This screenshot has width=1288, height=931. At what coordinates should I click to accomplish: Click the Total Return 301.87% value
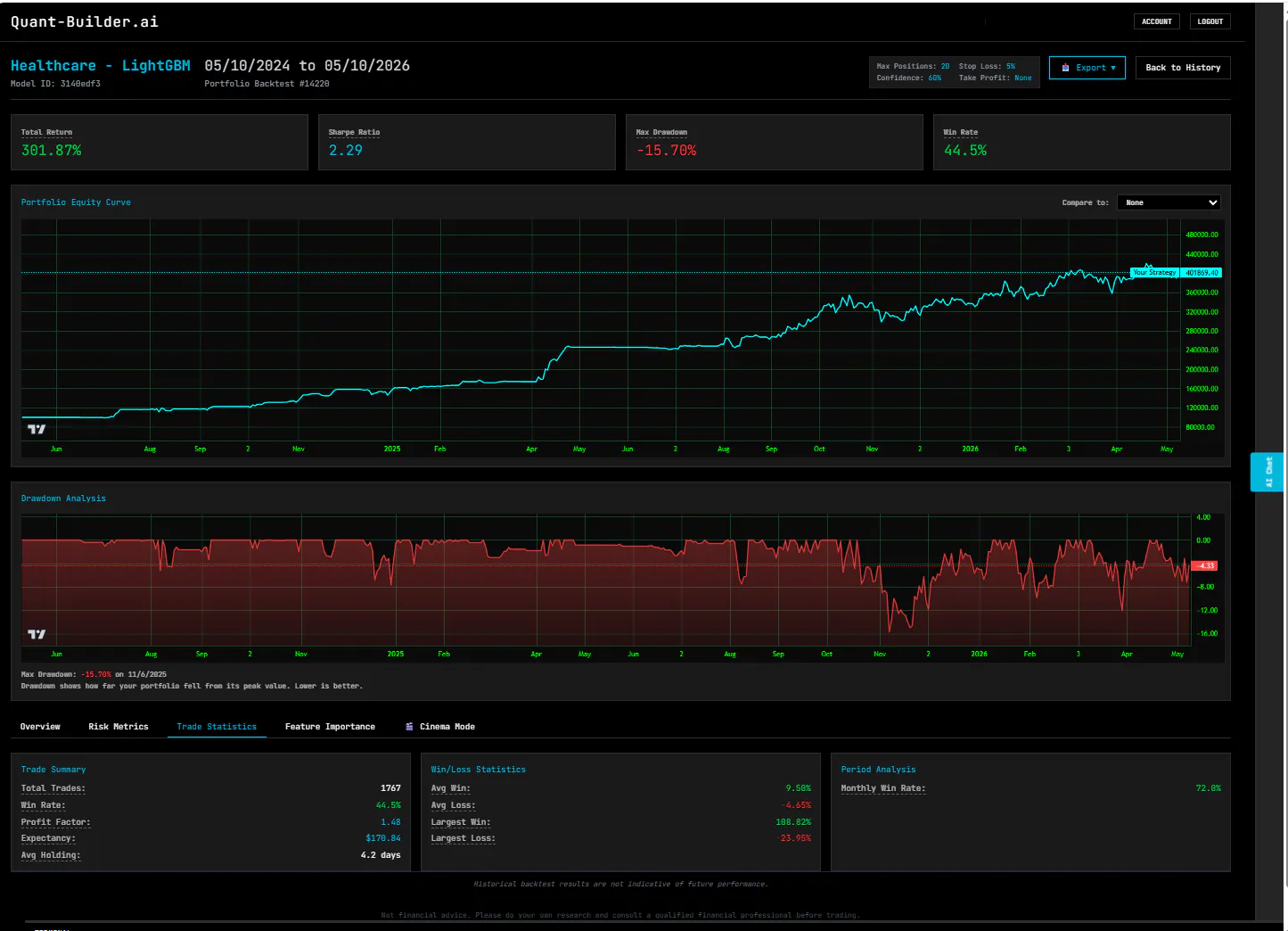(52, 151)
